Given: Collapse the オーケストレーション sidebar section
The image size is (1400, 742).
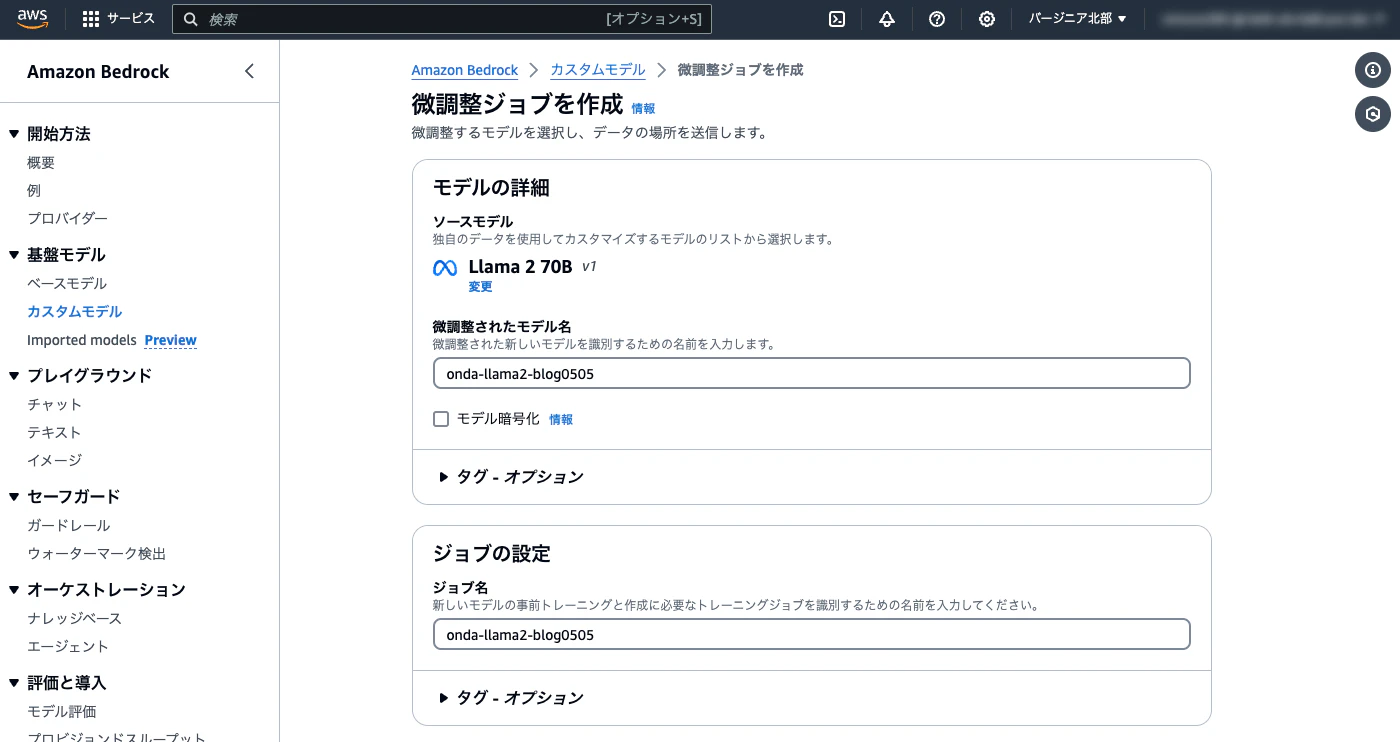Looking at the screenshot, I should coord(14,590).
